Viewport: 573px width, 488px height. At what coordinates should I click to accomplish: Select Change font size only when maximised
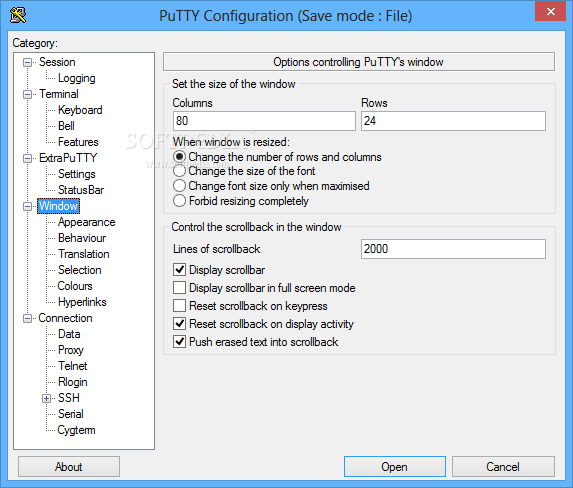[x=271, y=186]
